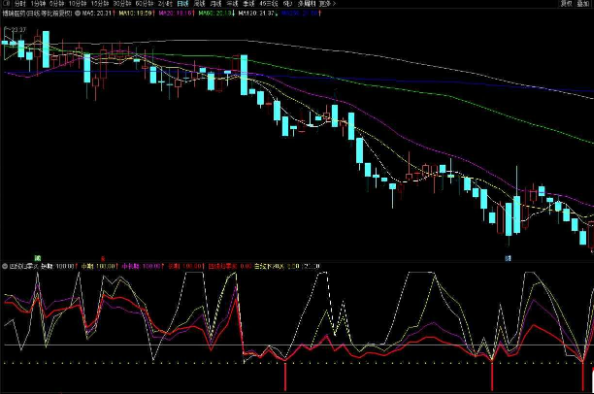Click the 复权 button at top right
Image resolution: width=594 pixels, height=394 pixels.
coord(566,4)
